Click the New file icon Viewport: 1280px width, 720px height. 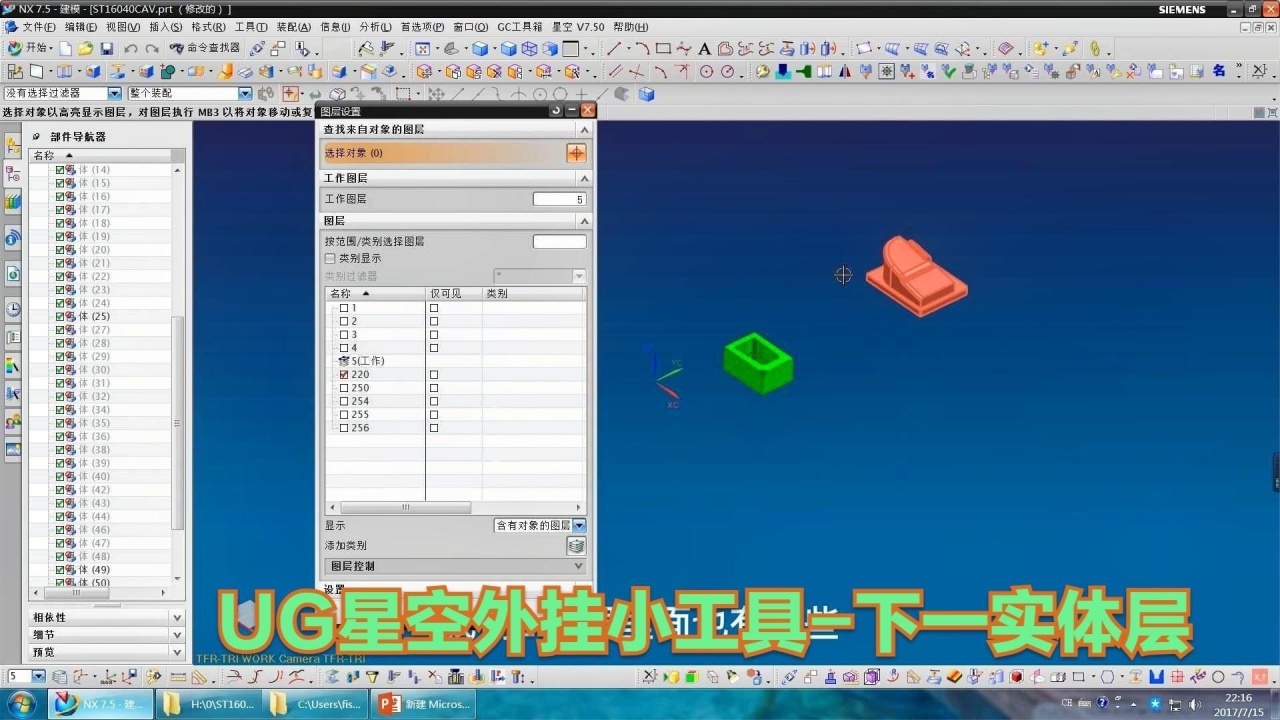(x=66, y=48)
